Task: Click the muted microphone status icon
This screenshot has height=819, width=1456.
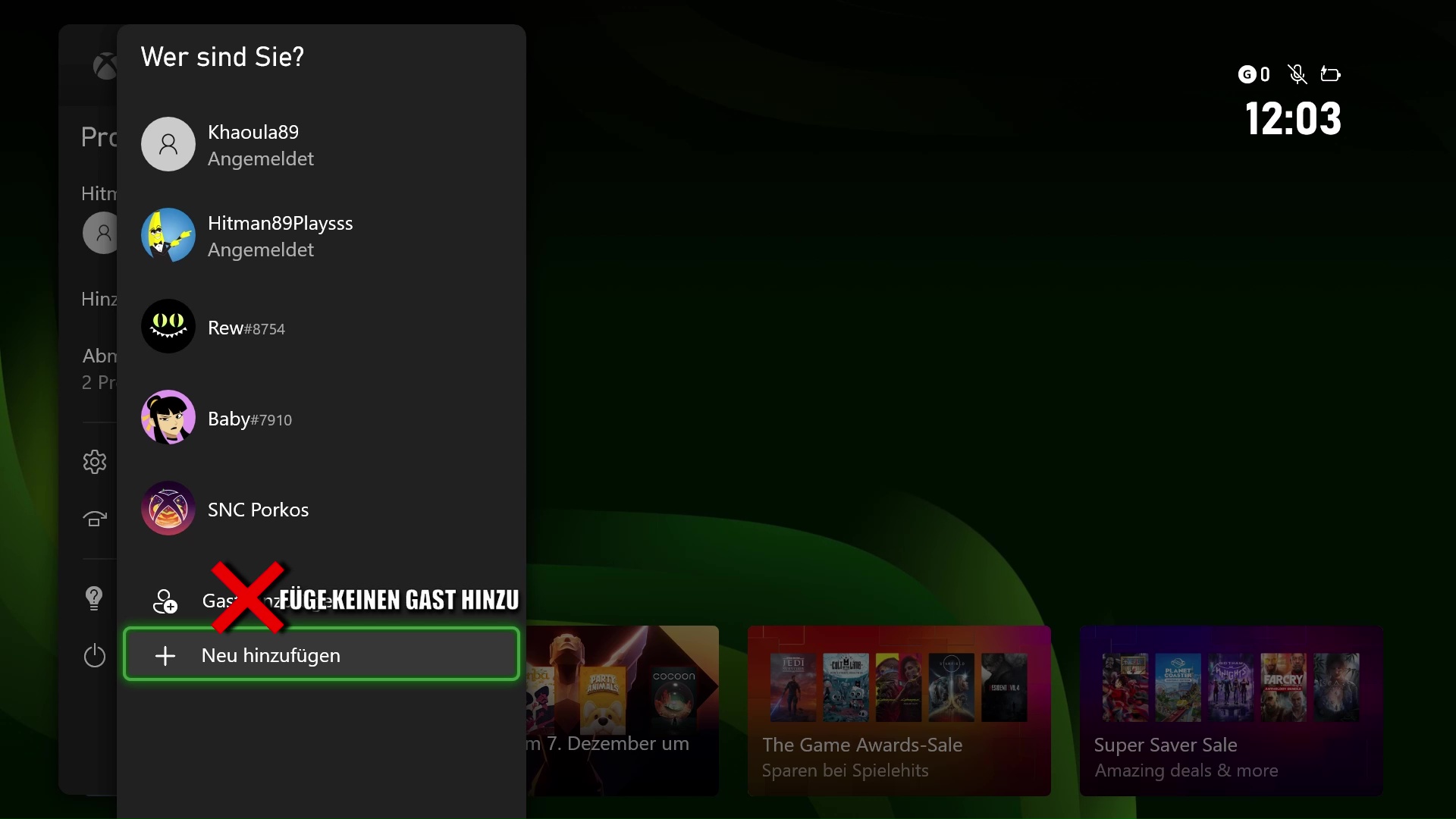Action: tap(1298, 74)
